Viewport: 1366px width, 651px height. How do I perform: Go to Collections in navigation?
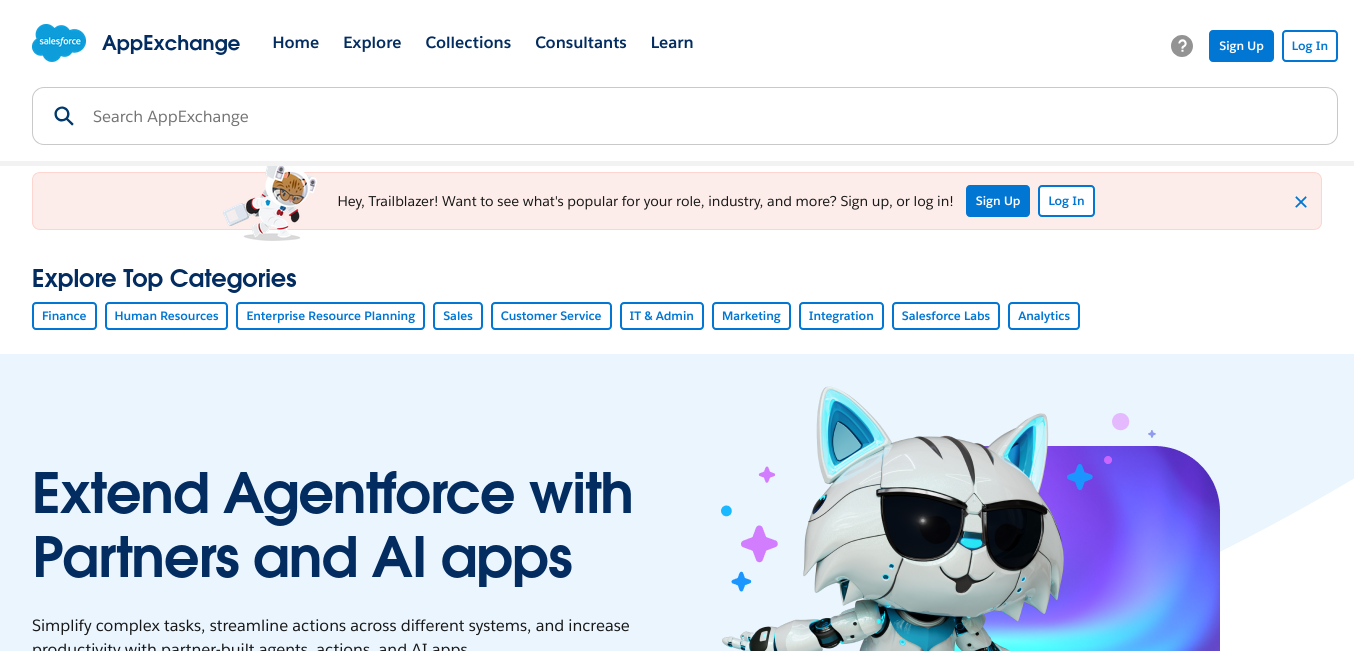[468, 43]
